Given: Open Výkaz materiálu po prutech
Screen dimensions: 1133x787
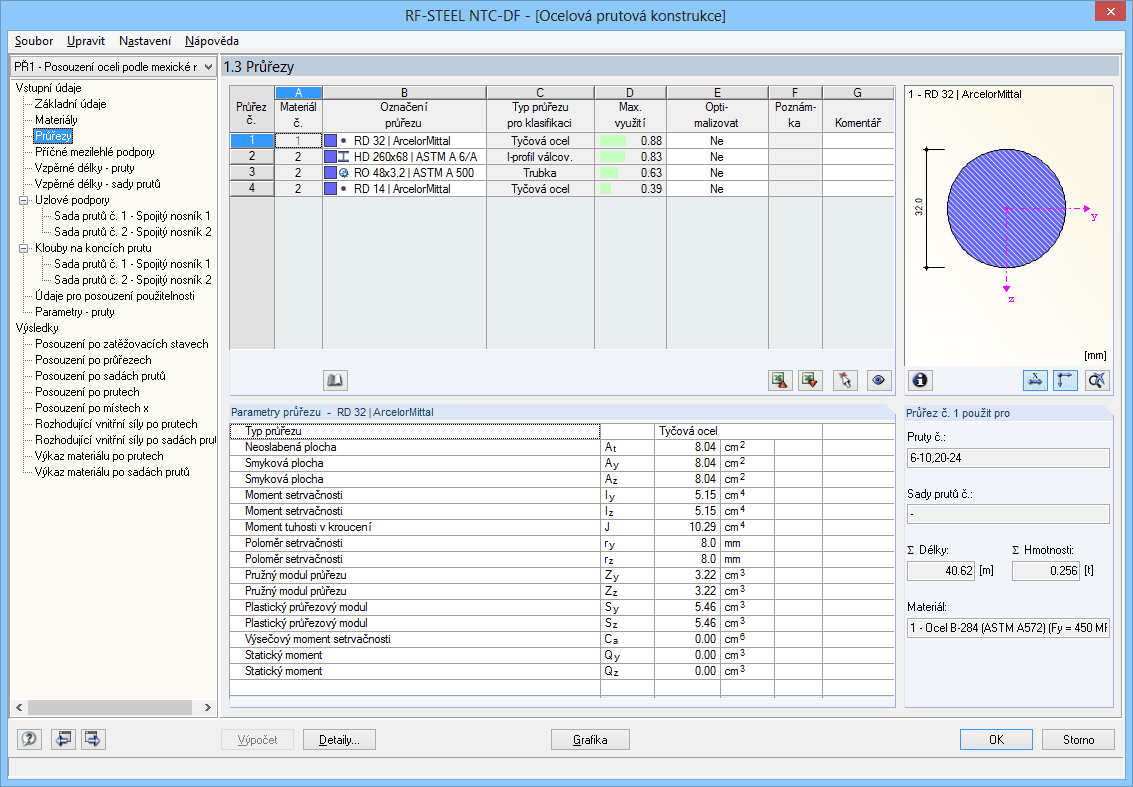Looking at the screenshot, I should tap(99, 456).
